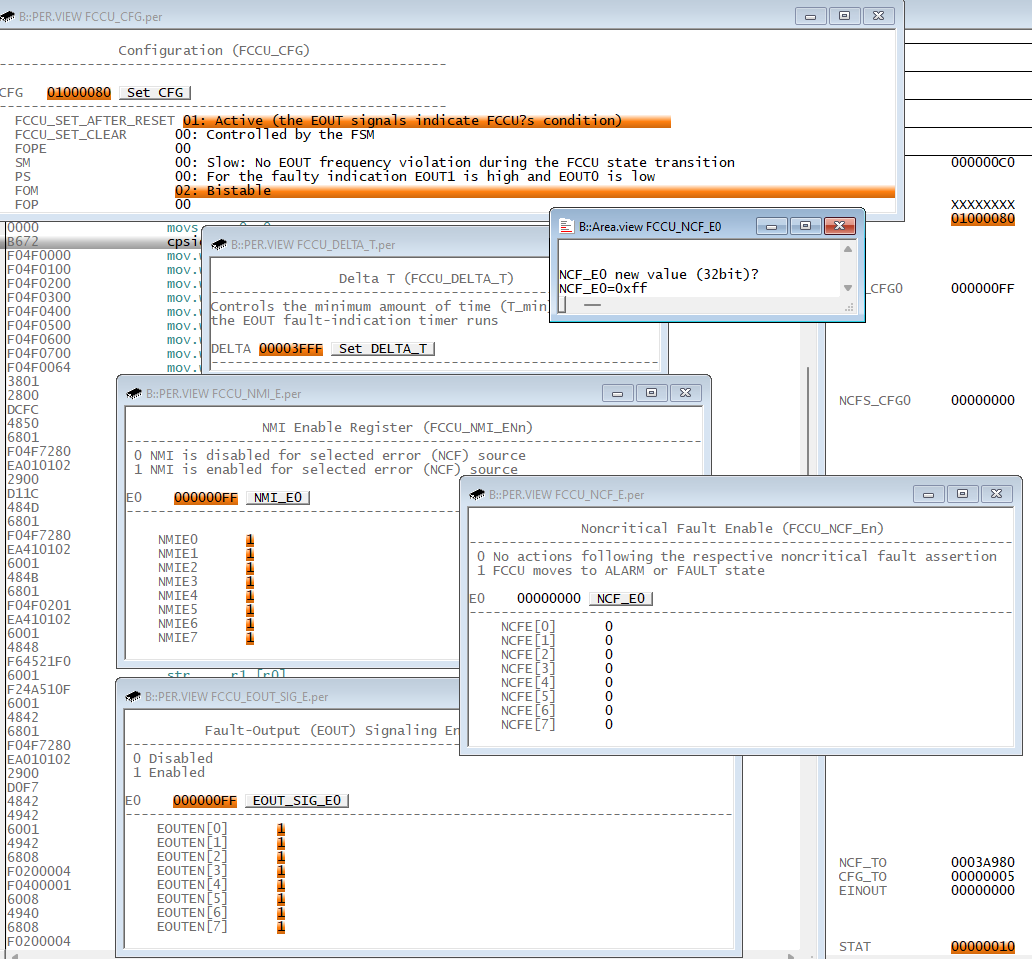Image resolution: width=1032 pixels, height=959 pixels.
Task: Open FCCU_SET_CLEAR value Controlled by the FSM
Action: point(274,135)
